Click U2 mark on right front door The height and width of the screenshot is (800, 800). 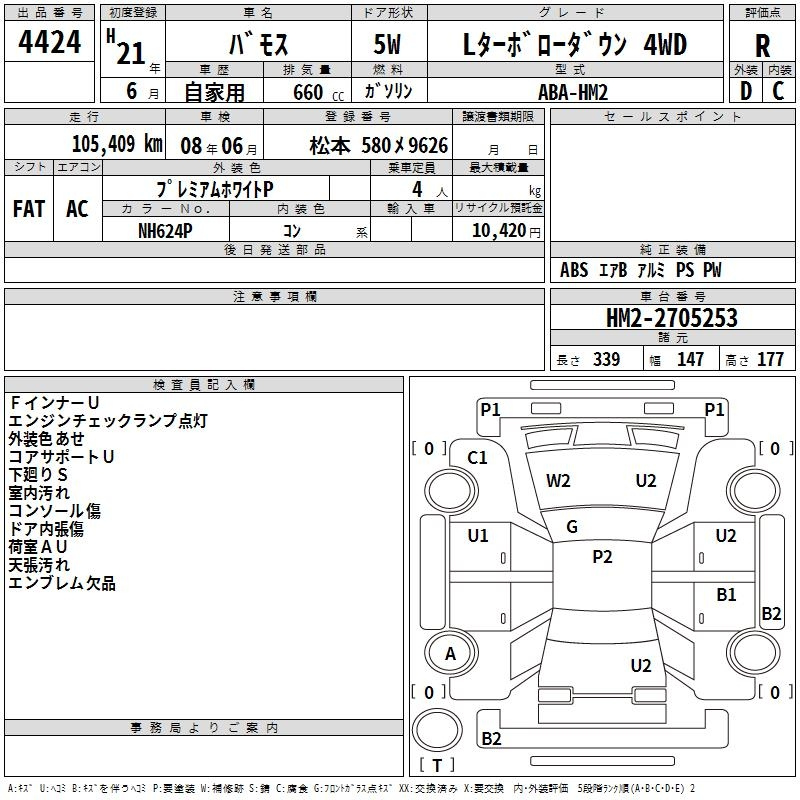(726, 536)
